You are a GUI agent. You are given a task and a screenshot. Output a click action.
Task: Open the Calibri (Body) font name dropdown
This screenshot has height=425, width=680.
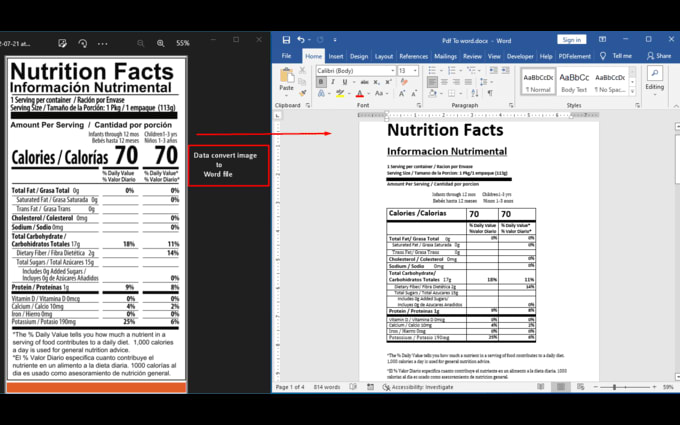pos(392,71)
